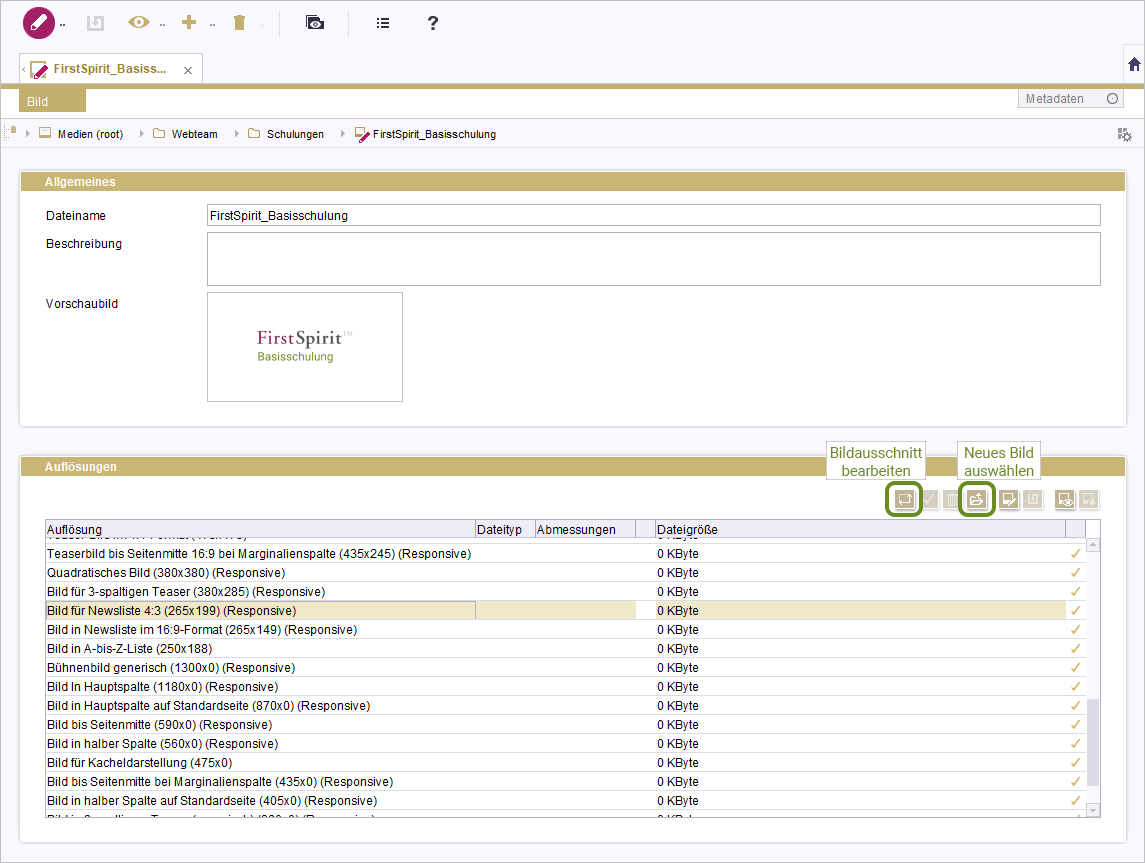The width and height of the screenshot is (1145, 863).
Task: Click the save icon in resolutions toolbar
Action: coord(1033,499)
